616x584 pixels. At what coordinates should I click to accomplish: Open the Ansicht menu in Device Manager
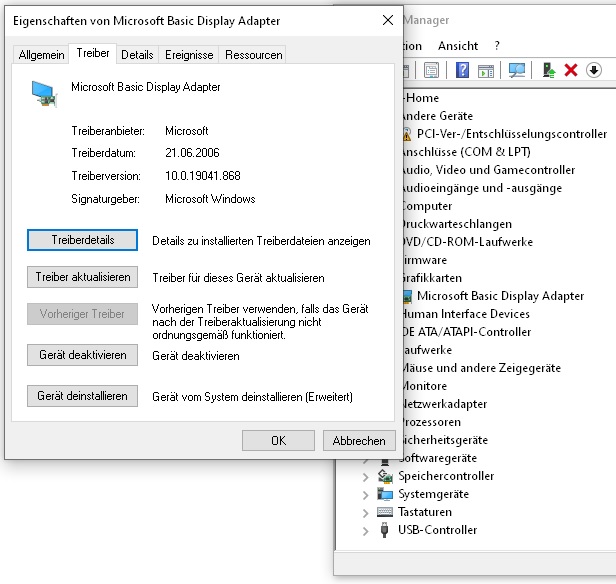tap(458, 46)
